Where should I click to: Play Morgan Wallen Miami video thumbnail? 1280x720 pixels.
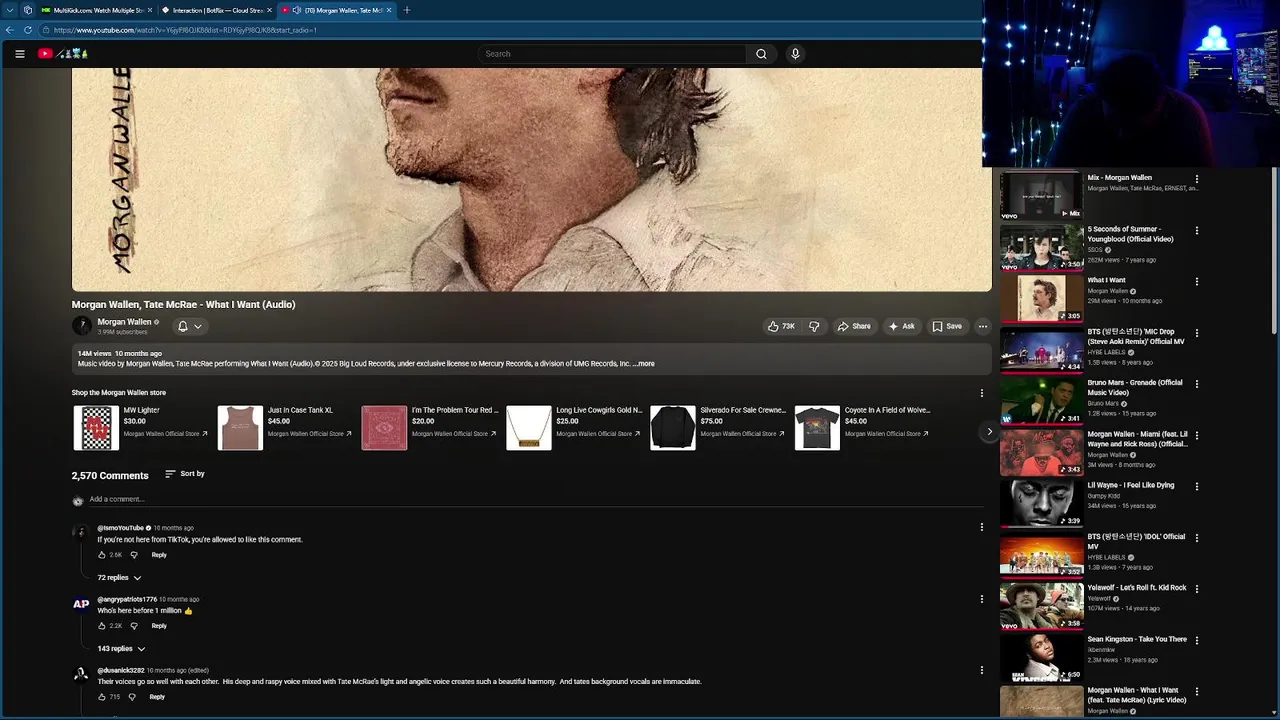point(1041,452)
